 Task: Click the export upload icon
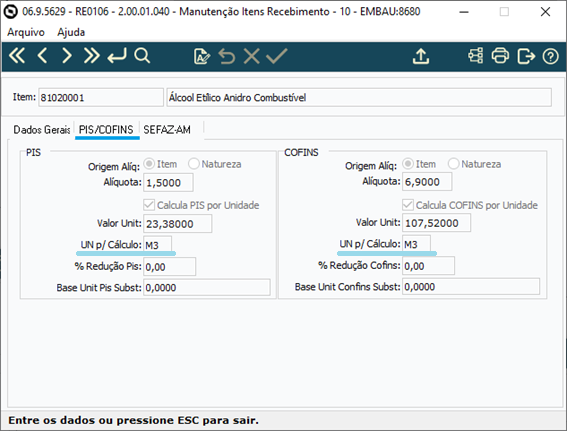pos(421,56)
